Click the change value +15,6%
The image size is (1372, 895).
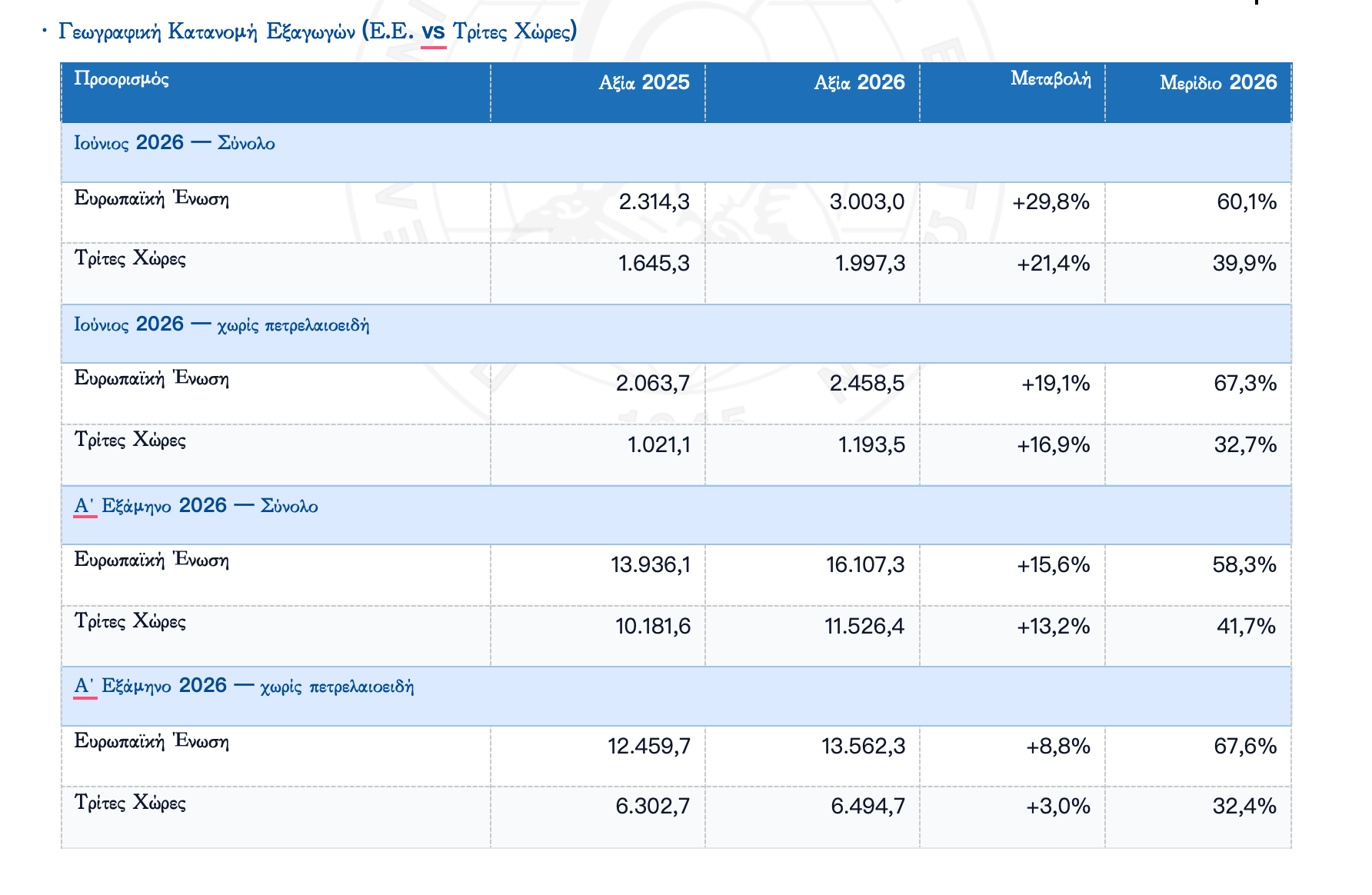click(1054, 565)
